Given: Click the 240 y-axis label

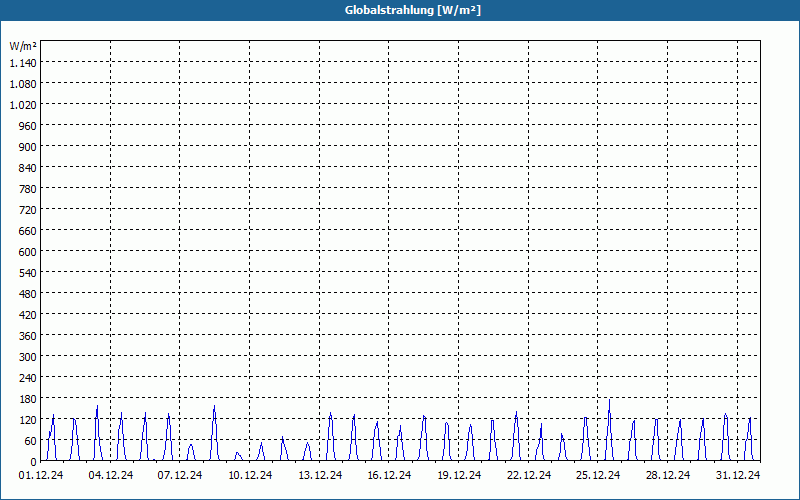Looking at the screenshot, I should (28, 378).
